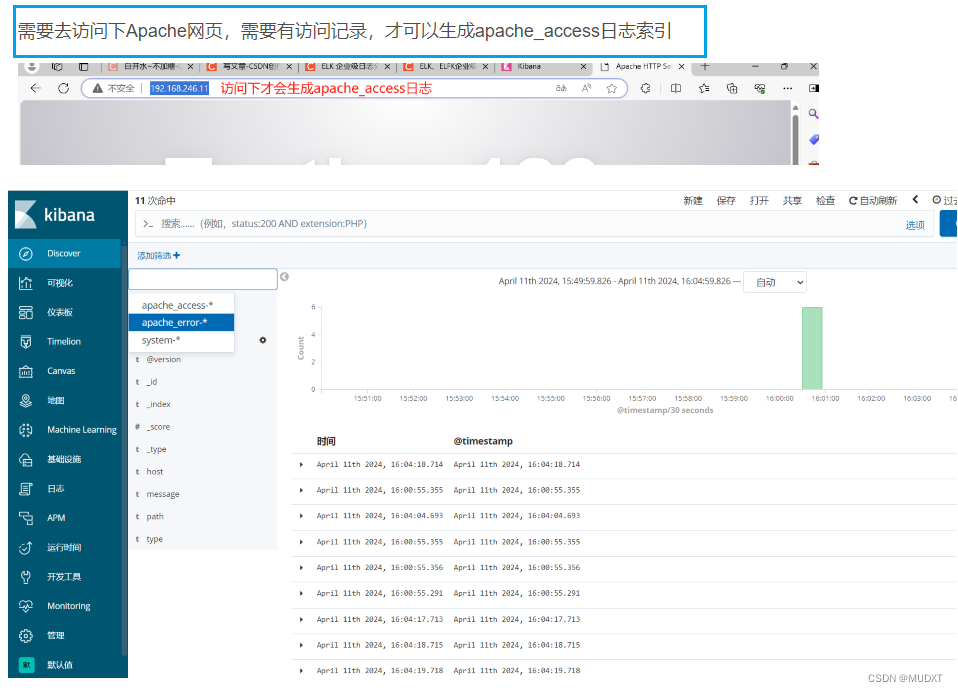Click 选项 options link in search bar
958x692 pixels.
915,225
